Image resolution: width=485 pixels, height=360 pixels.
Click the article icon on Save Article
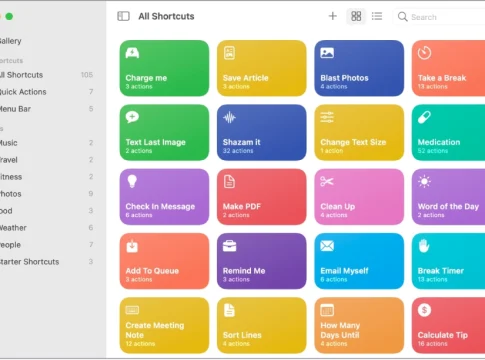click(229, 53)
